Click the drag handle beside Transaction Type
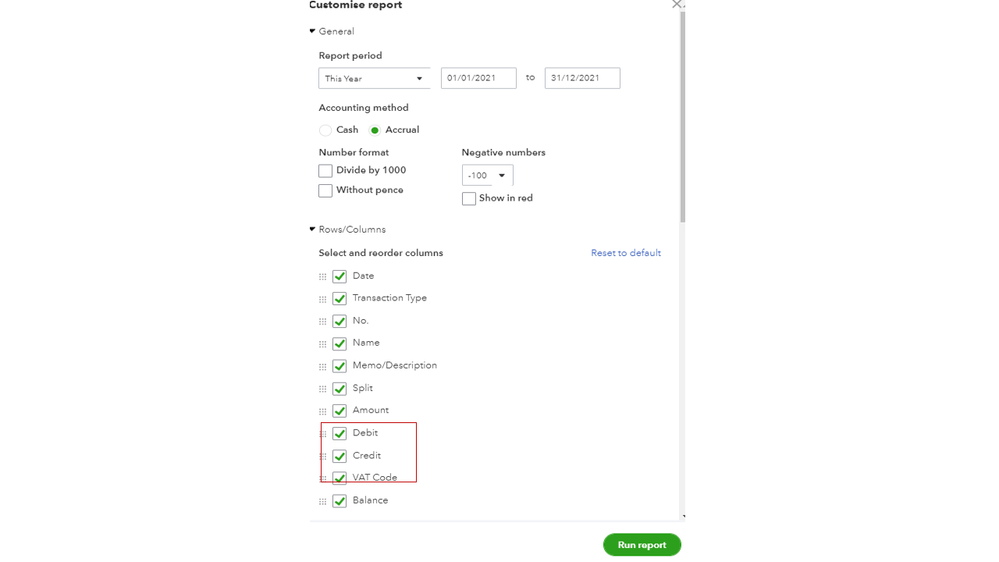Viewport: 999px width, 562px height. tap(323, 299)
